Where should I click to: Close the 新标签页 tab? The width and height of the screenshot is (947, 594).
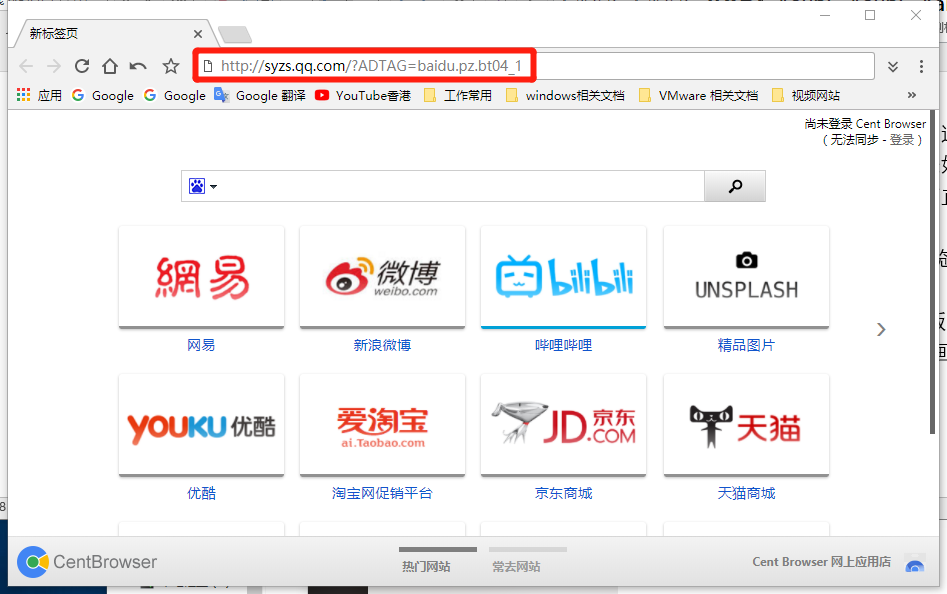[x=198, y=34]
